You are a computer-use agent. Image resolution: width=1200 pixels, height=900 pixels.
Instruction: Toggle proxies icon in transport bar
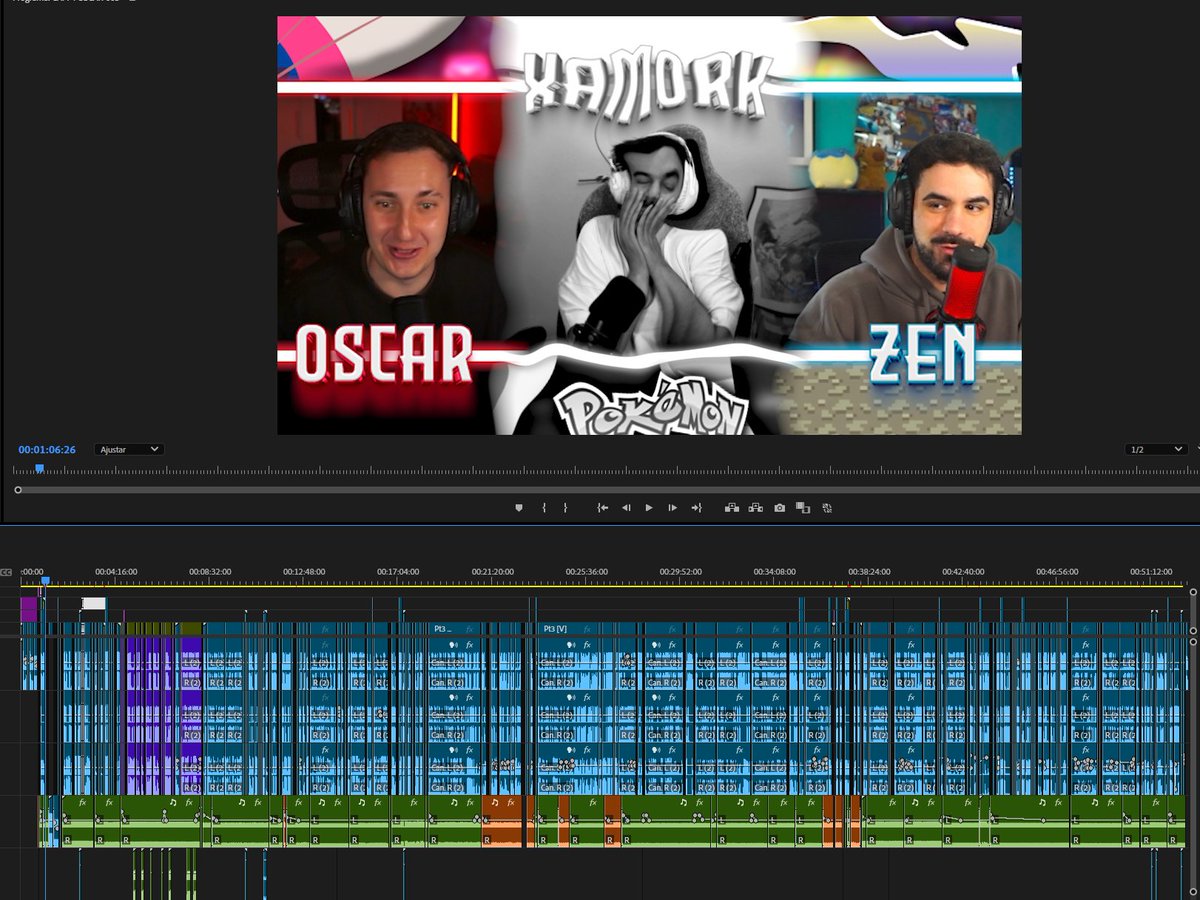pos(827,508)
